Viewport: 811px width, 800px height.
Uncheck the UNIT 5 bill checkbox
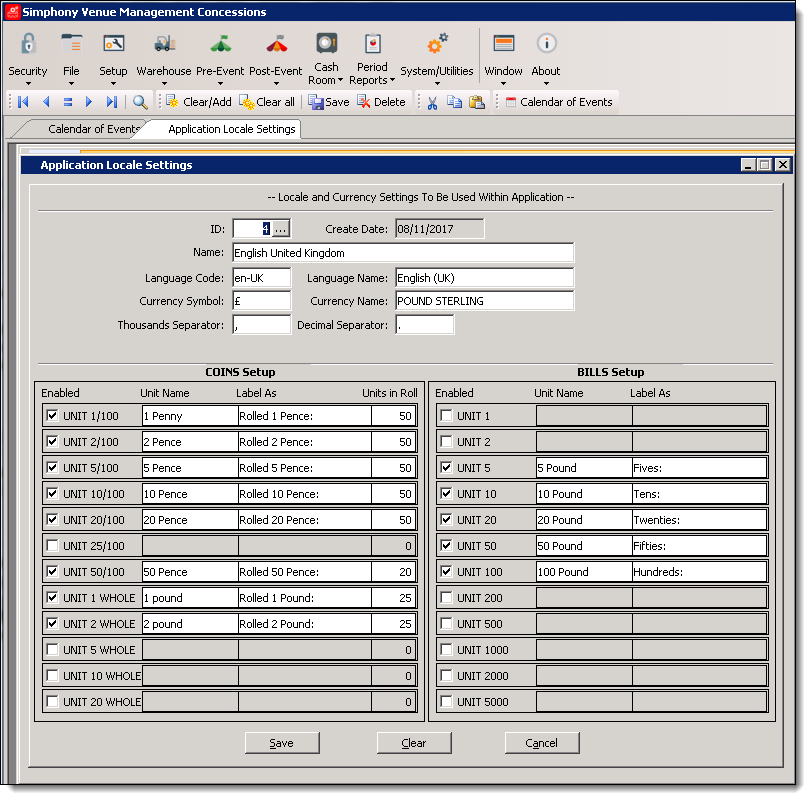pyautogui.click(x=446, y=467)
